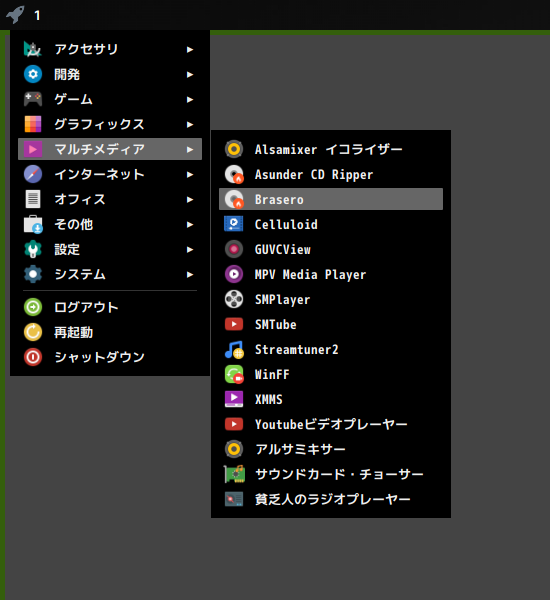
Task: Launch Youtubeビデオプレーヤー
Action: coord(331,424)
